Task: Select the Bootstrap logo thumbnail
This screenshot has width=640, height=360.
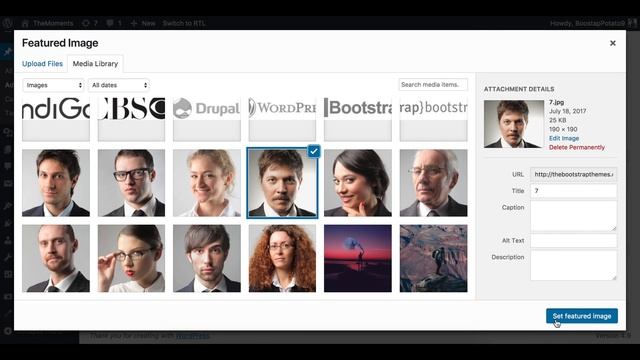Action: [358, 119]
